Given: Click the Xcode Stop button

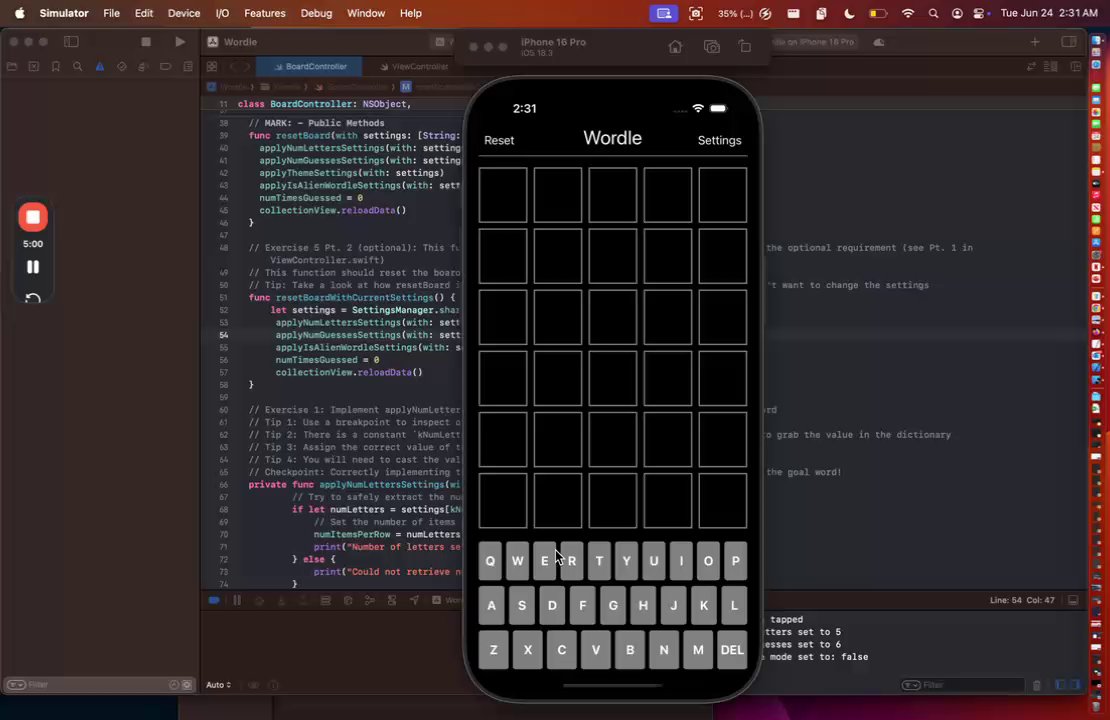Looking at the screenshot, I should (x=146, y=42).
